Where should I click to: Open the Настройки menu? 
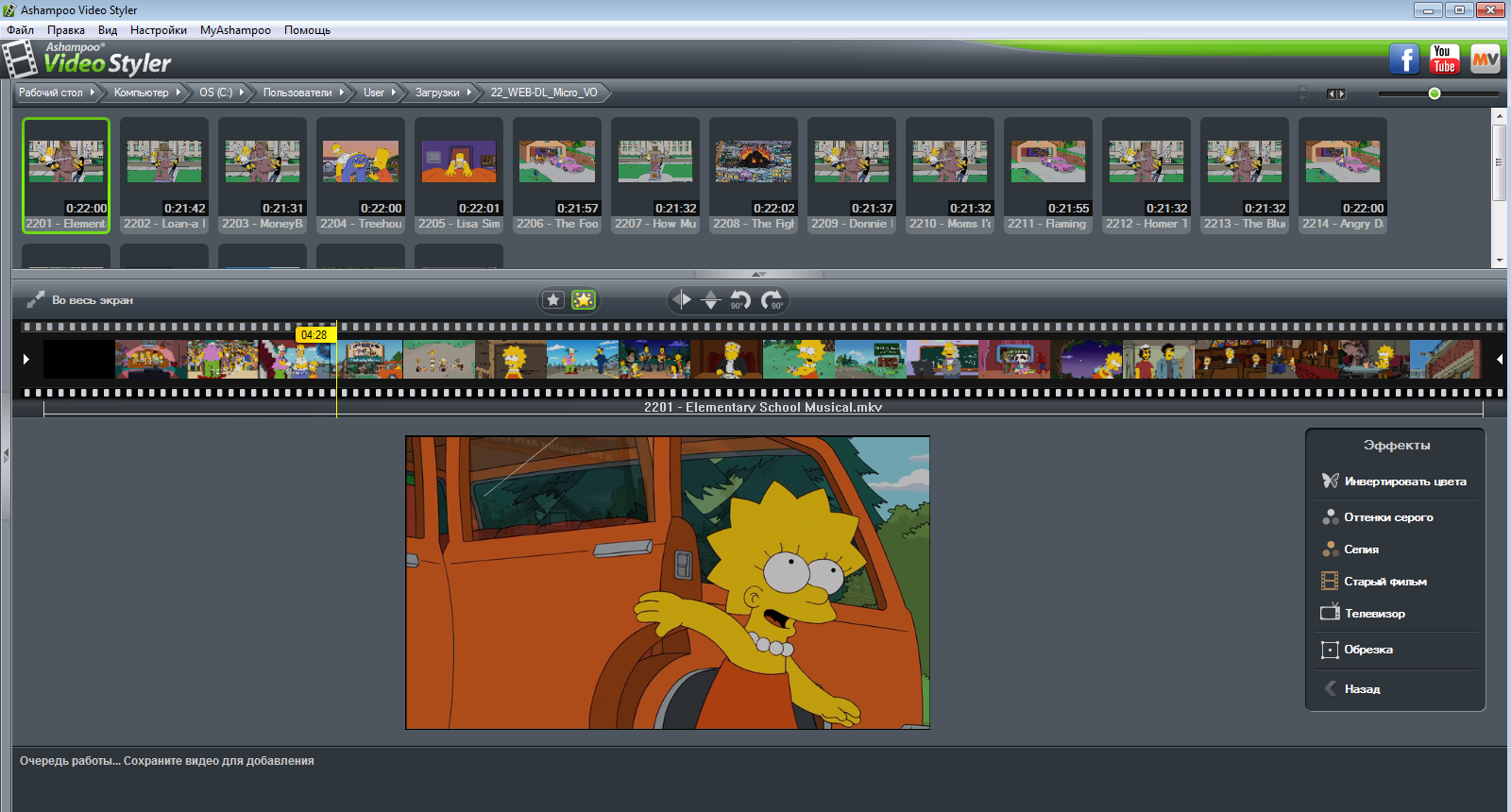[159, 30]
